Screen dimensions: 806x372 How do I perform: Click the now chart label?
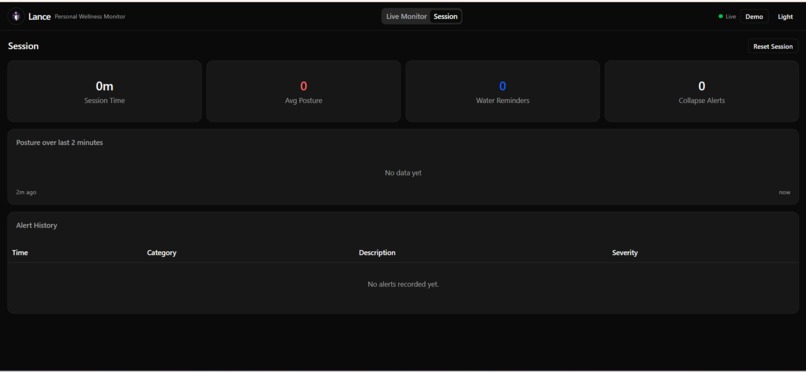click(x=784, y=192)
